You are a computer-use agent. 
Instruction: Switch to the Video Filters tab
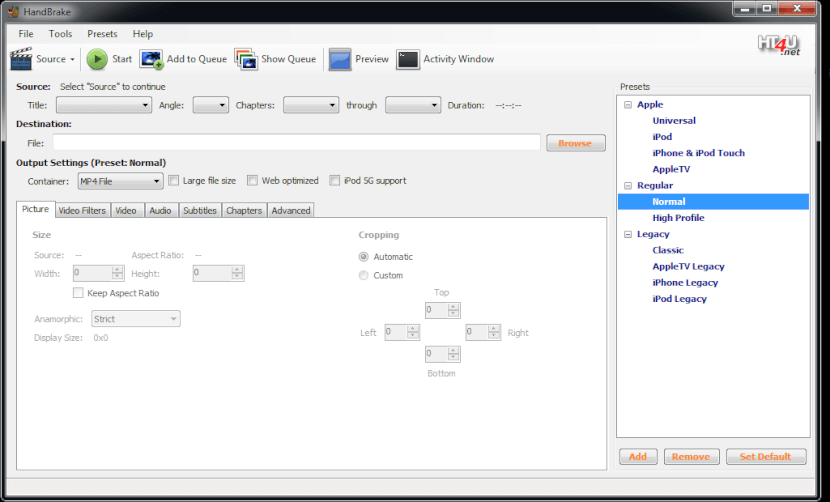click(82, 210)
